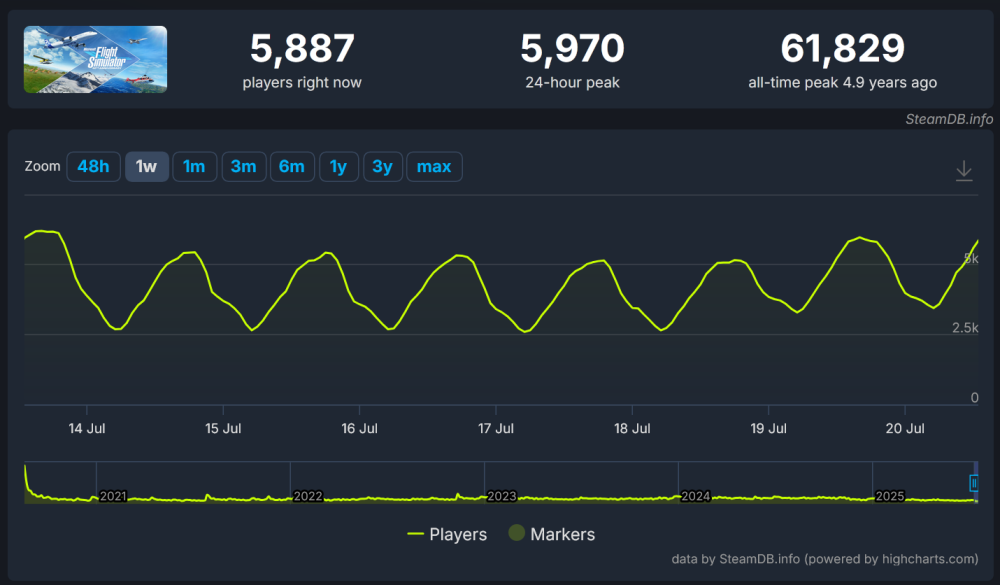Click the 61,829 all-time peak figure
The height and width of the screenshot is (585, 1000).
842,48
